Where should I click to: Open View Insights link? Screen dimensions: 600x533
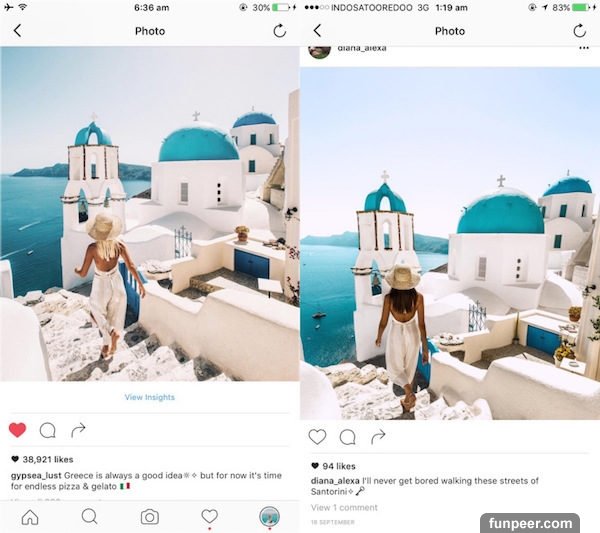150,397
